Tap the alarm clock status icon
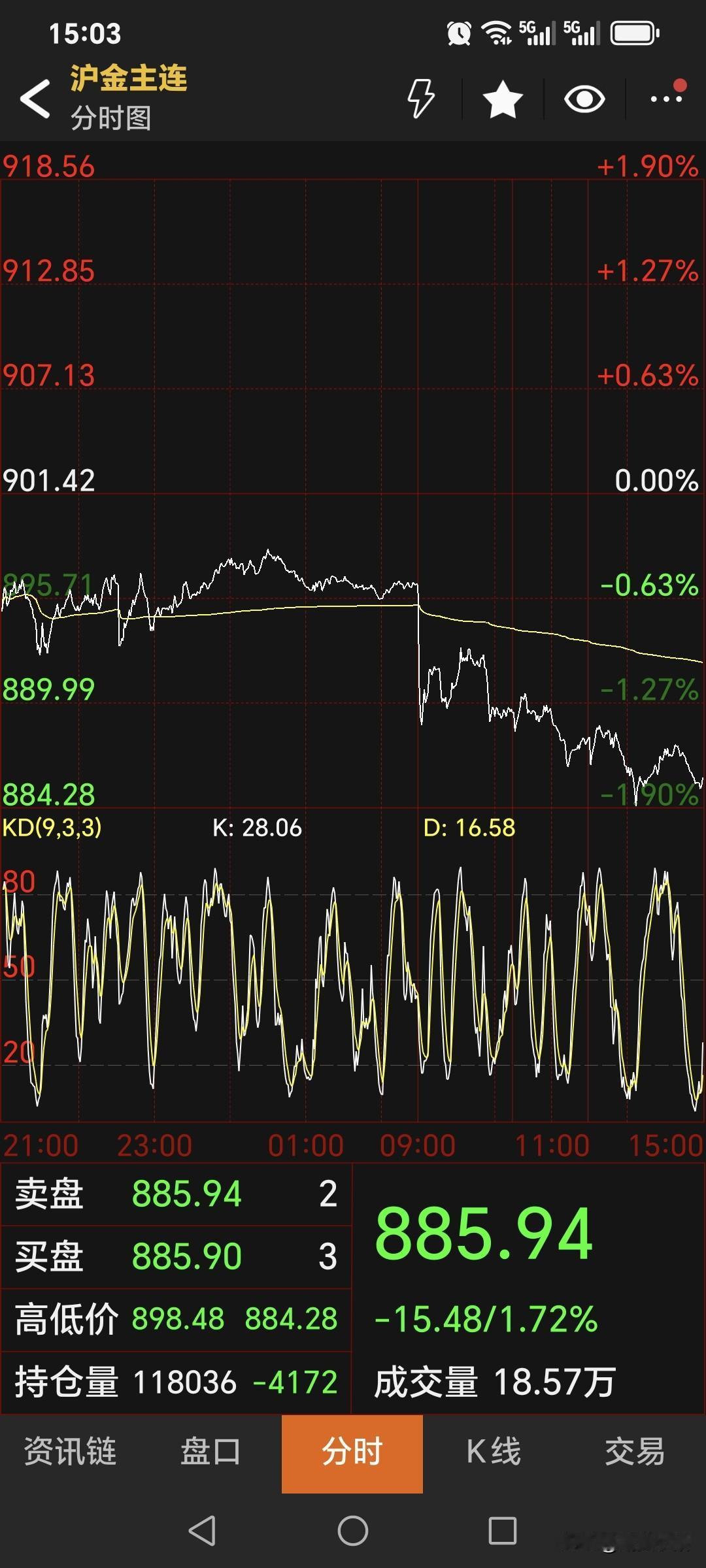The height and width of the screenshot is (1568, 706). tap(459, 33)
